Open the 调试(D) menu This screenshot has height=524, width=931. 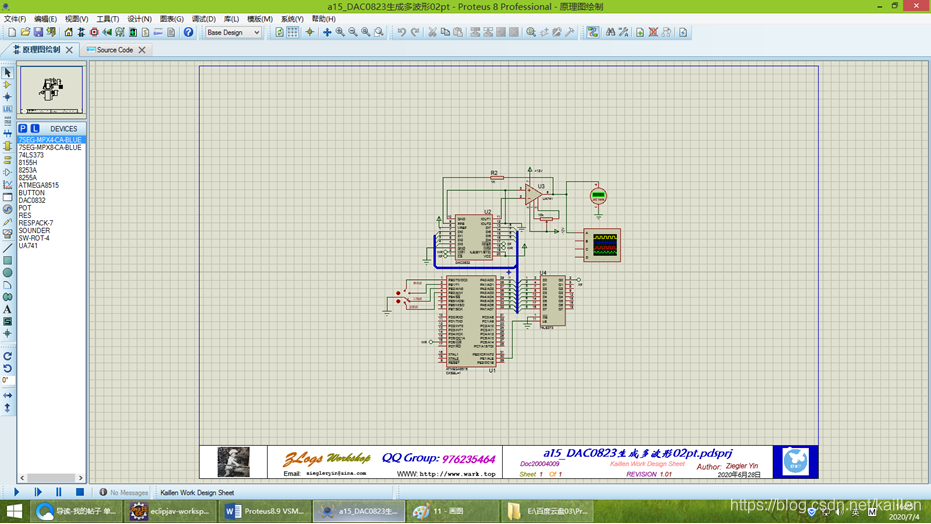(x=203, y=19)
